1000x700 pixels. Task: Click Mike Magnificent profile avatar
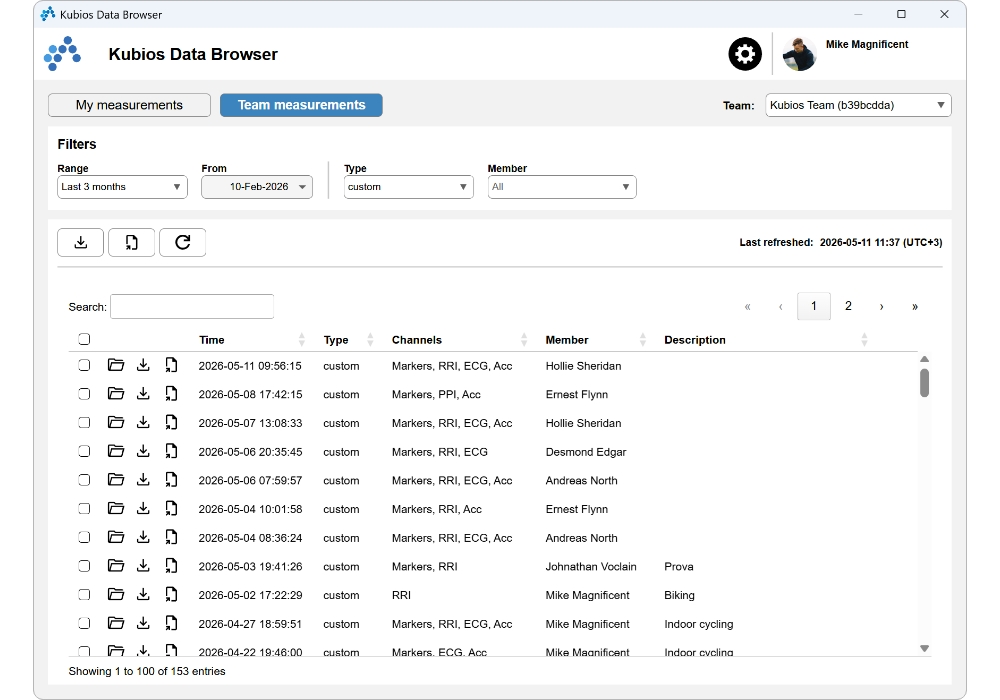coord(799,54)
